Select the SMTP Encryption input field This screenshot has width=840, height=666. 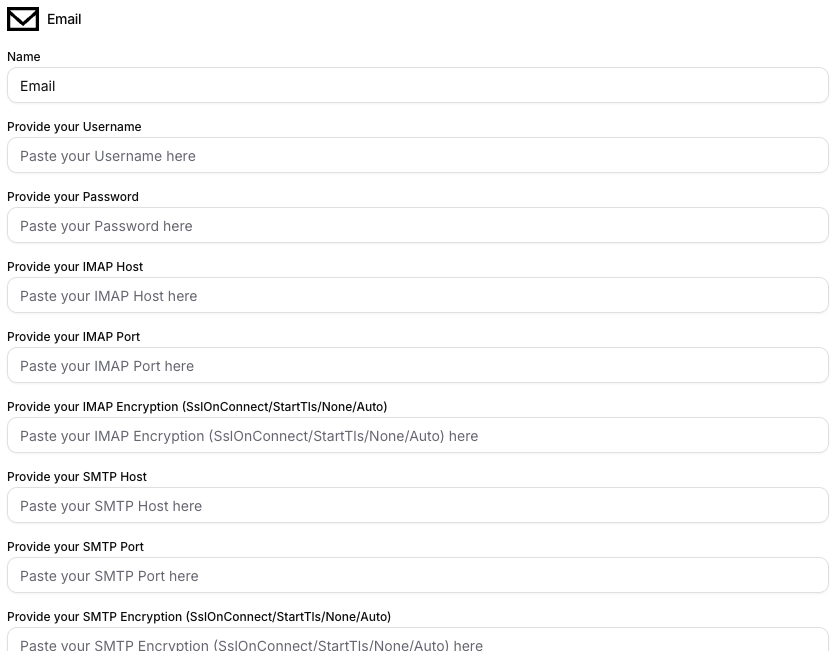[x=417, y=645]
